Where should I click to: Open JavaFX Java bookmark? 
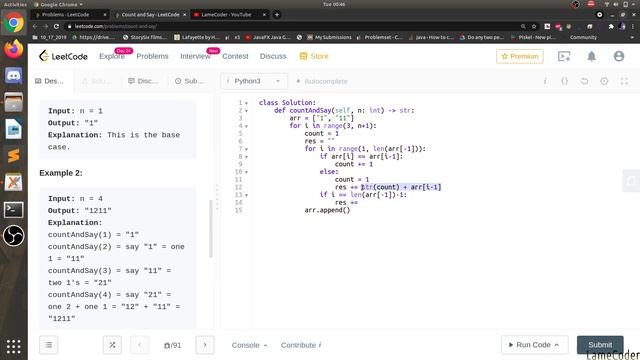pyautogui.click(x=268, y=37)
